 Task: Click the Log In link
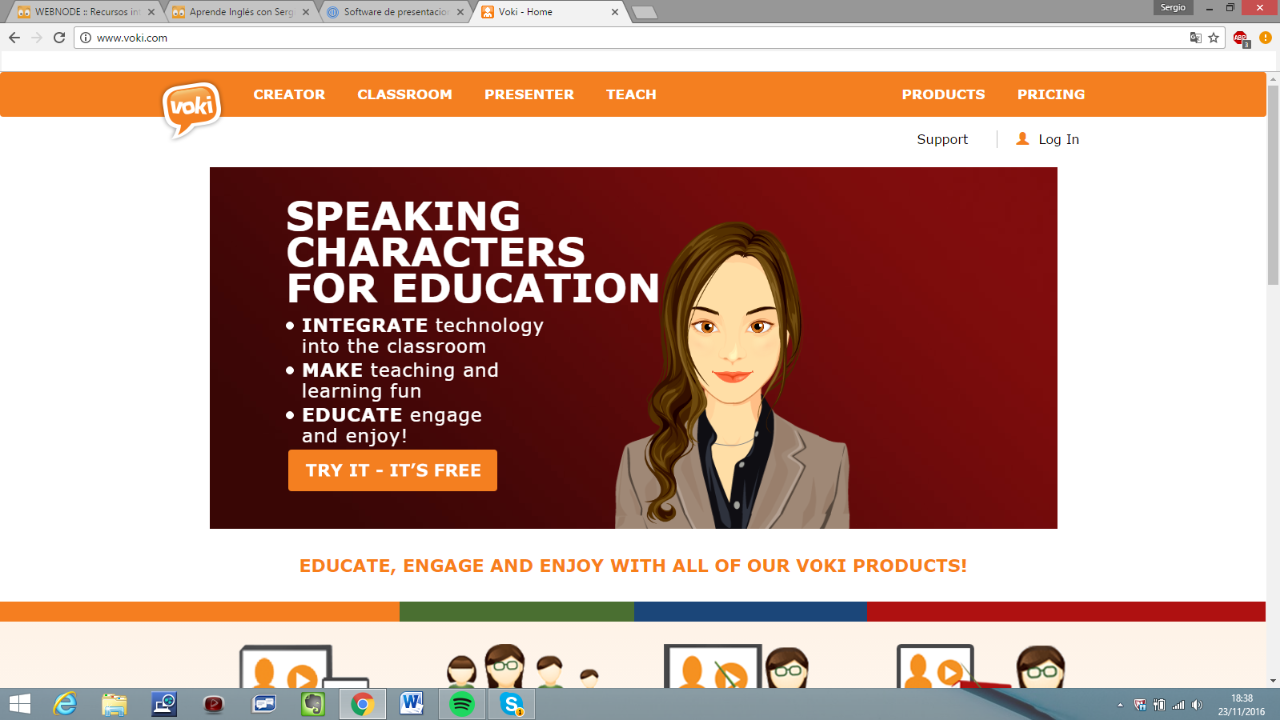pyautogui.click(x=1058, y=139)
